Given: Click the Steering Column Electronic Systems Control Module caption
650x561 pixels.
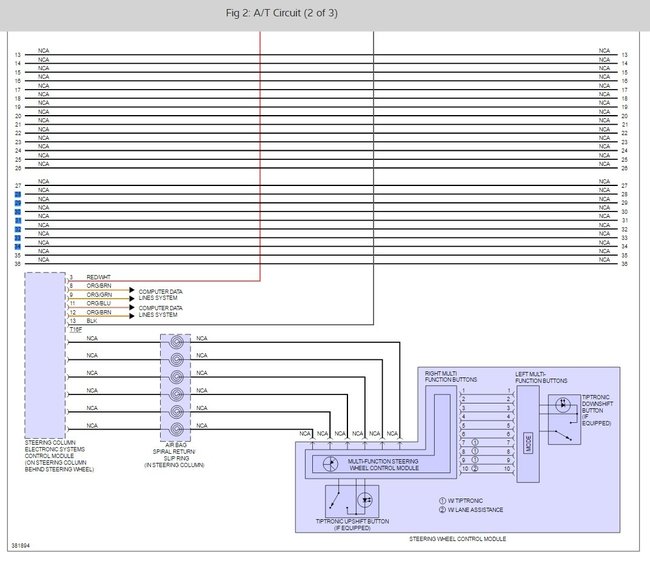Looking at the screenshot, I should [59, 456].
